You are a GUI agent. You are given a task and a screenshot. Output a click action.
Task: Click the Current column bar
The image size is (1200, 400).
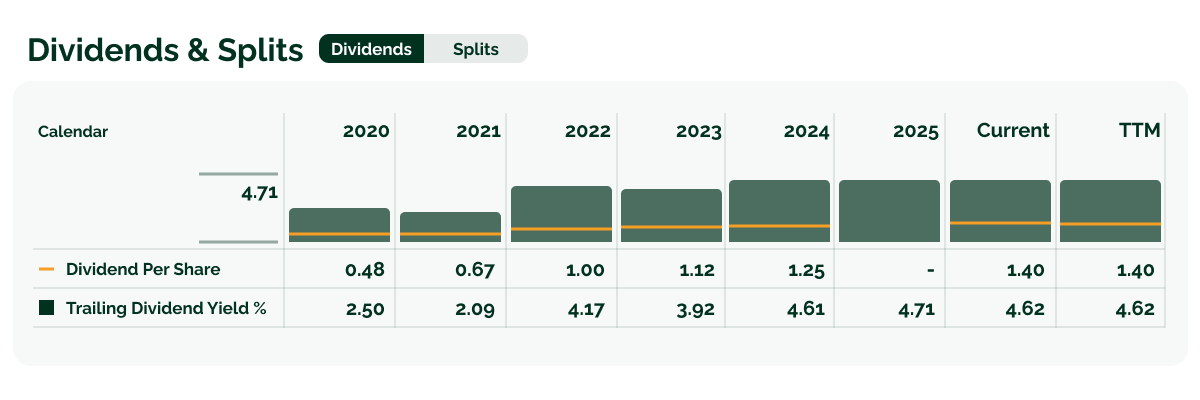pos(1000,210)
